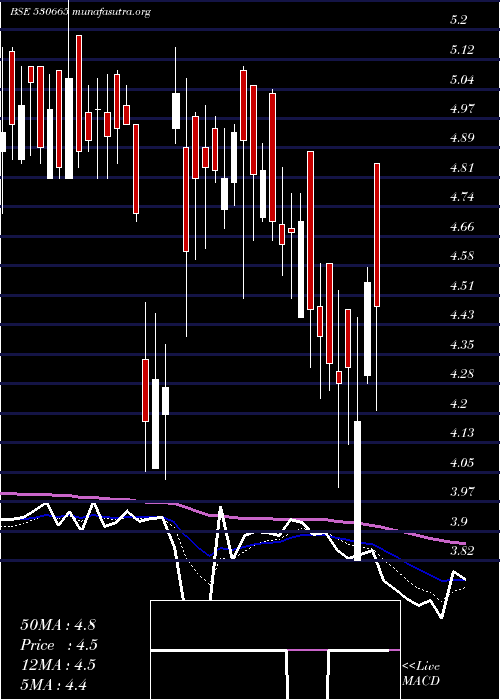Click the 3.9 price axis label
500x700 pixels.
pos(458,521)
